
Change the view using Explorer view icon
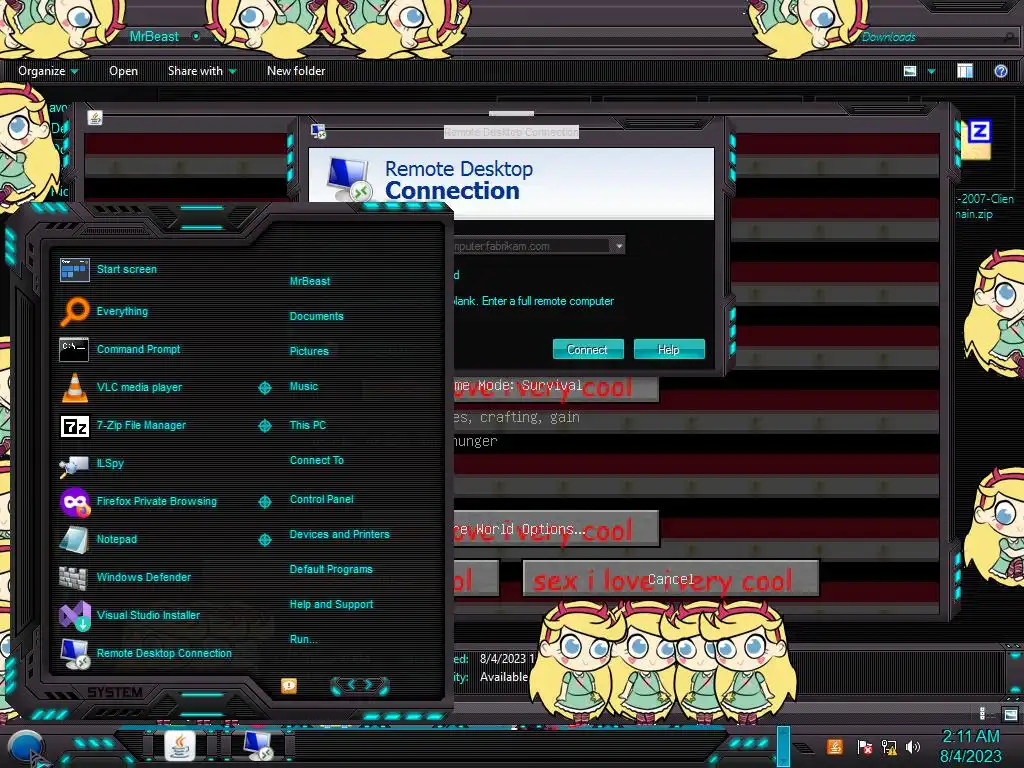pyautogui.click(x=910, y=71)
